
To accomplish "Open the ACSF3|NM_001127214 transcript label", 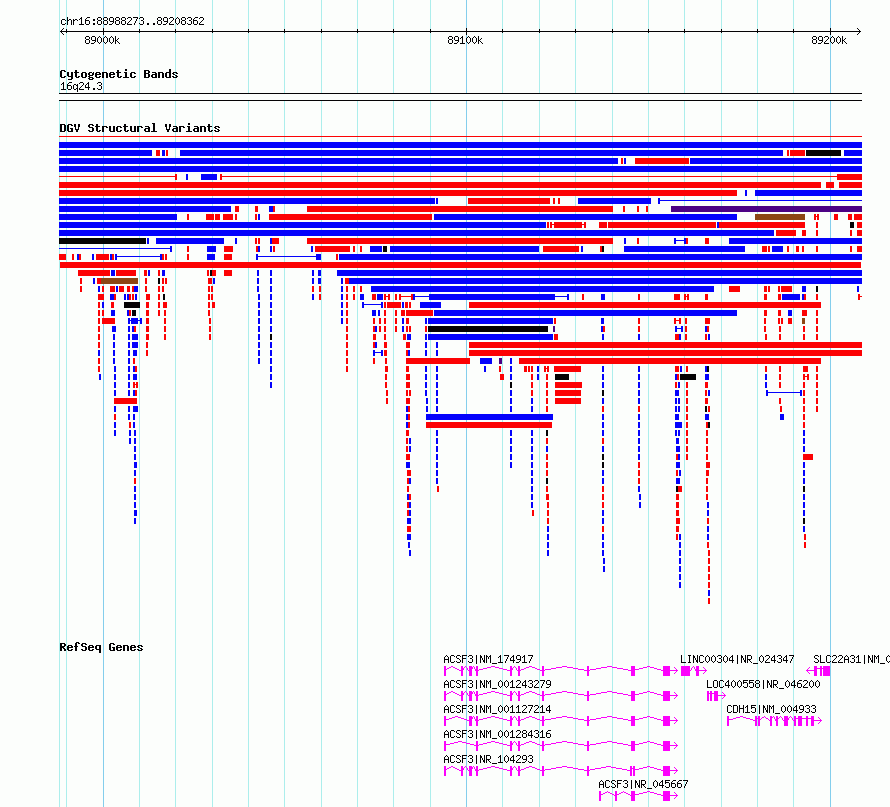I will coord(497,709).
